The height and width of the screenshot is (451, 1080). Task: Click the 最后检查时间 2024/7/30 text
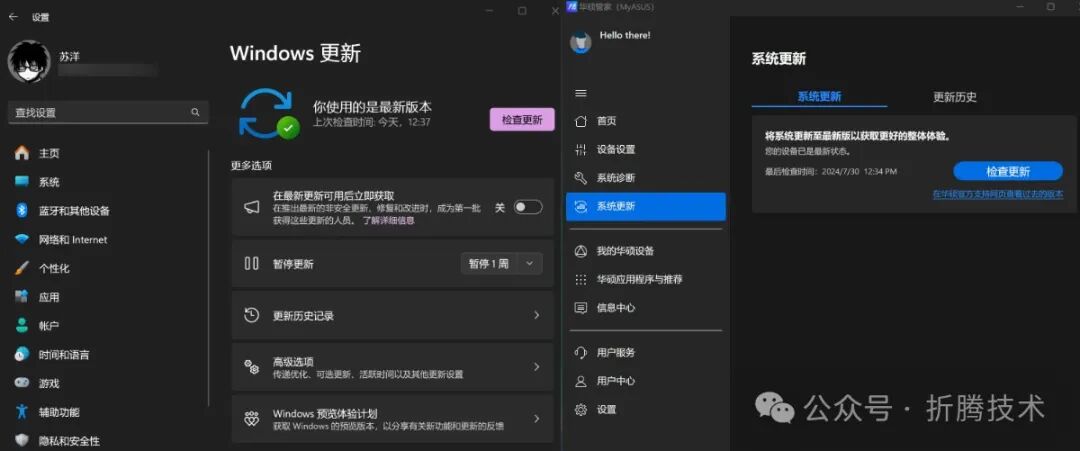(x=831, y=171)
